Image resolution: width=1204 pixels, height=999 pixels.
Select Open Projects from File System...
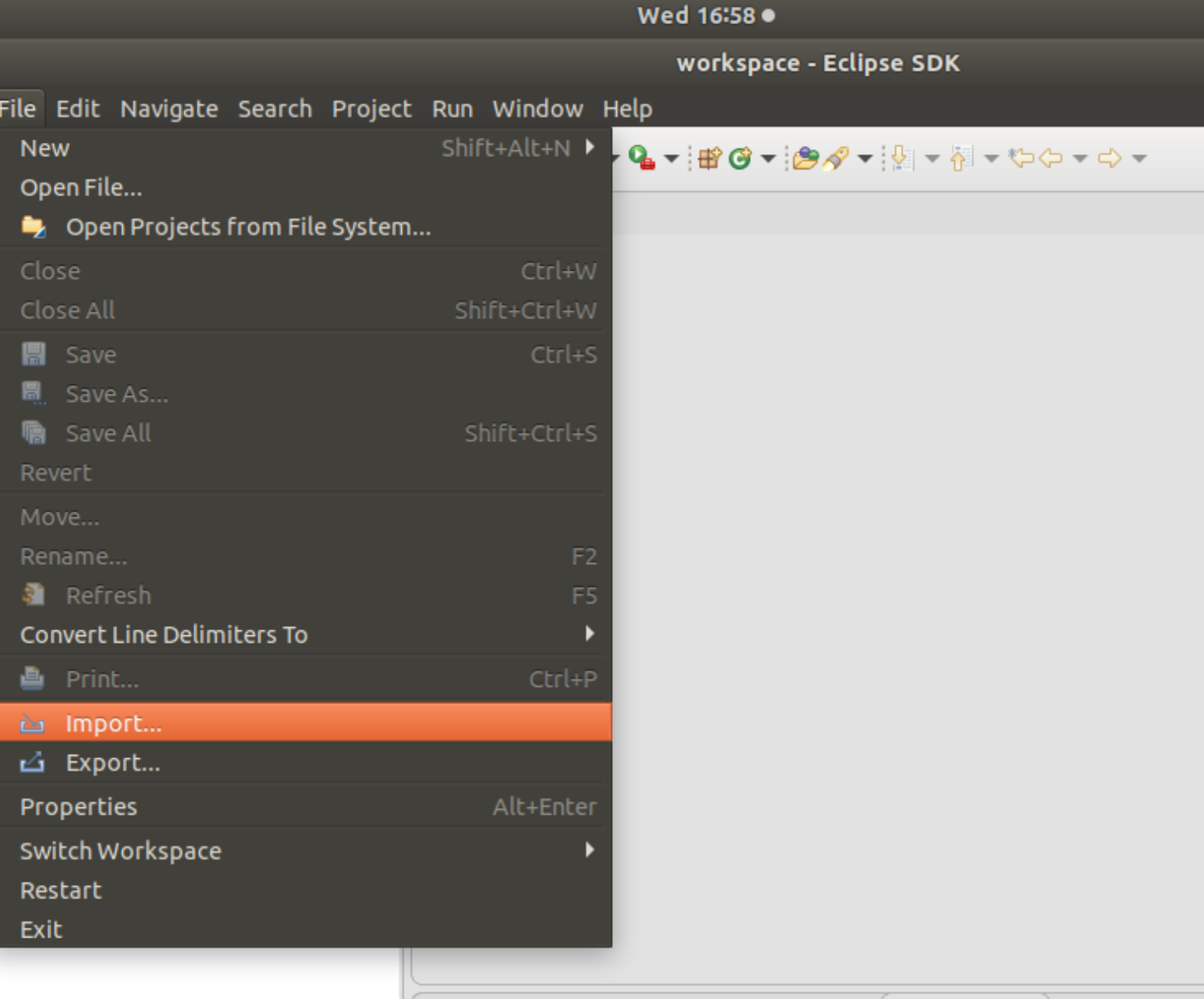(x=306, y=227)
